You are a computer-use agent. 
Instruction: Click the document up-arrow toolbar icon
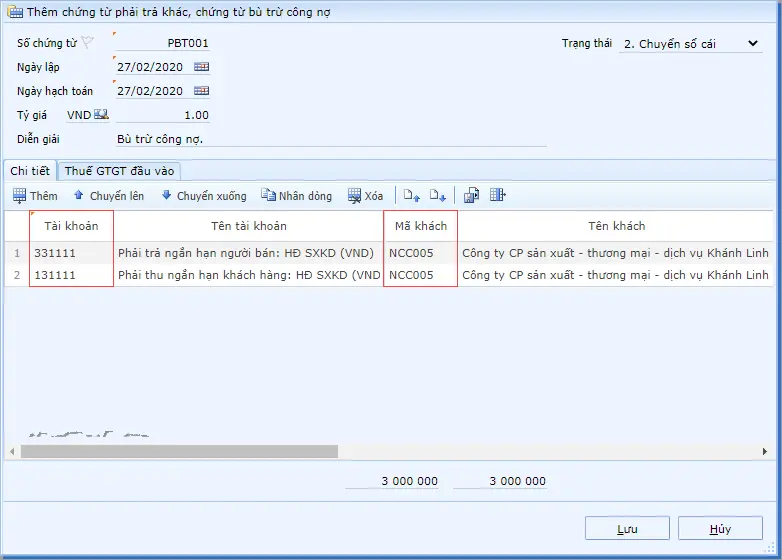[x=412, y=195]
